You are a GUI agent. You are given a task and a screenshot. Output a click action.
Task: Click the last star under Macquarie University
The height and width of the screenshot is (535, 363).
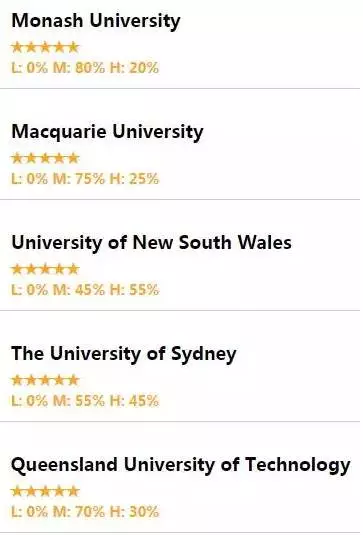point(73,158)
